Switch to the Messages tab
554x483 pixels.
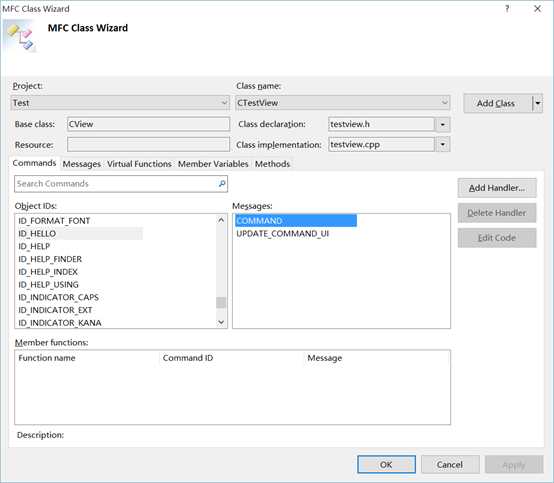(82, 164)
